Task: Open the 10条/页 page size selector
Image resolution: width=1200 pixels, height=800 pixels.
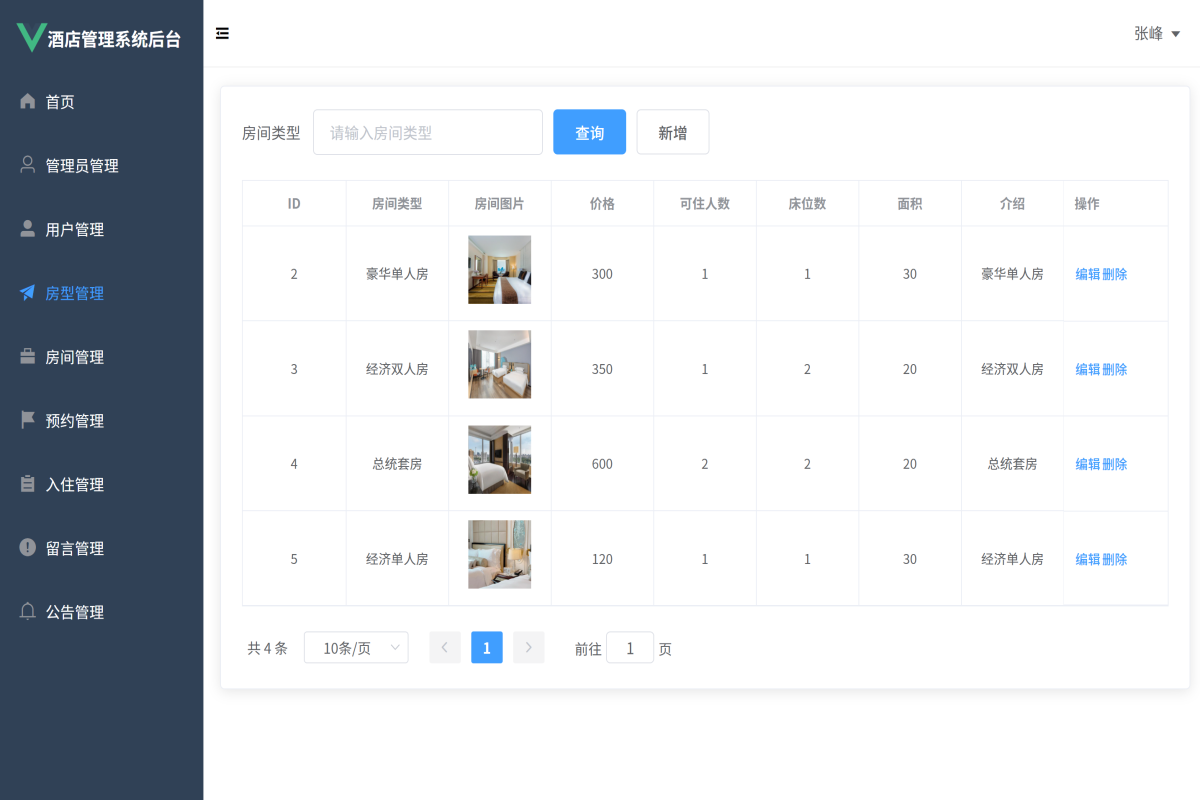Action: (x=356, y=647)
